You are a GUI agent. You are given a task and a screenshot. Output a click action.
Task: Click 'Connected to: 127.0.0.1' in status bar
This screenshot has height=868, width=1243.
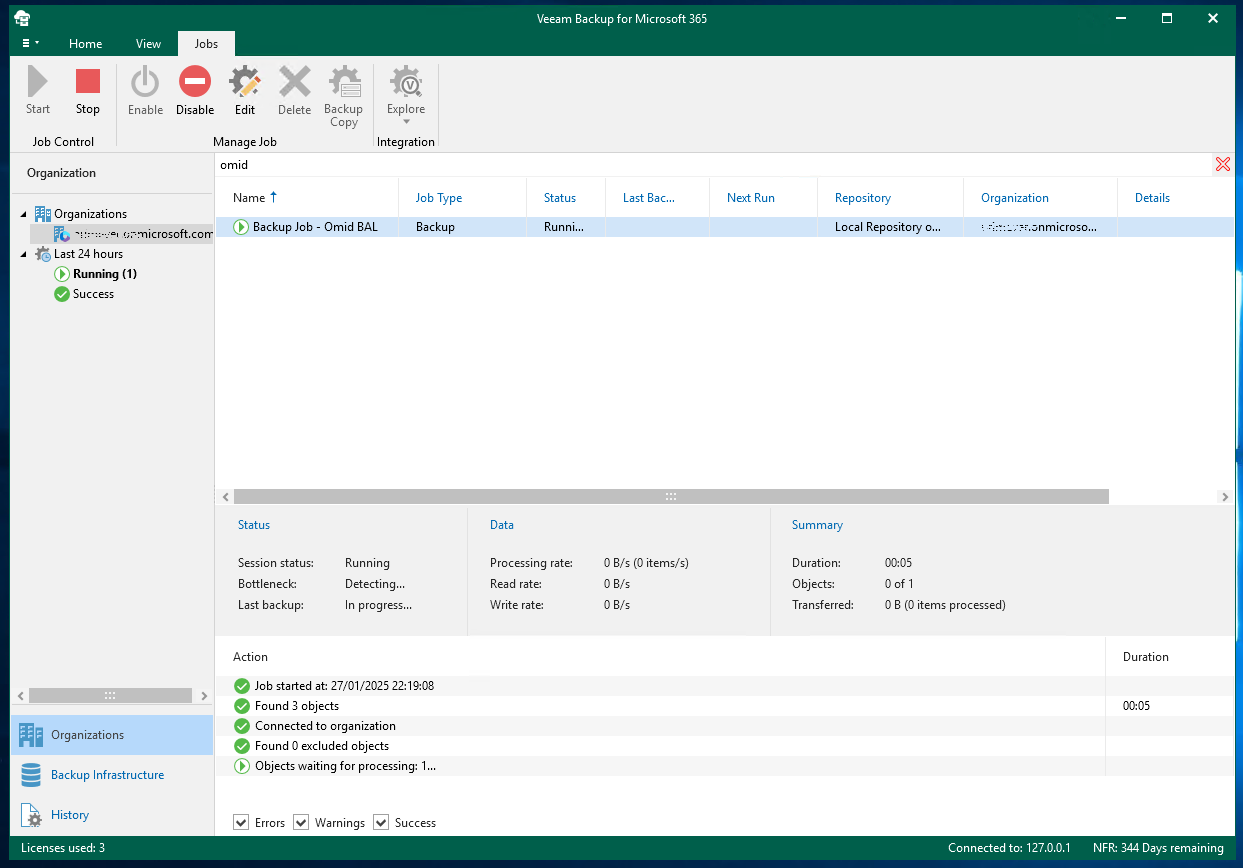click(1009, 848)
